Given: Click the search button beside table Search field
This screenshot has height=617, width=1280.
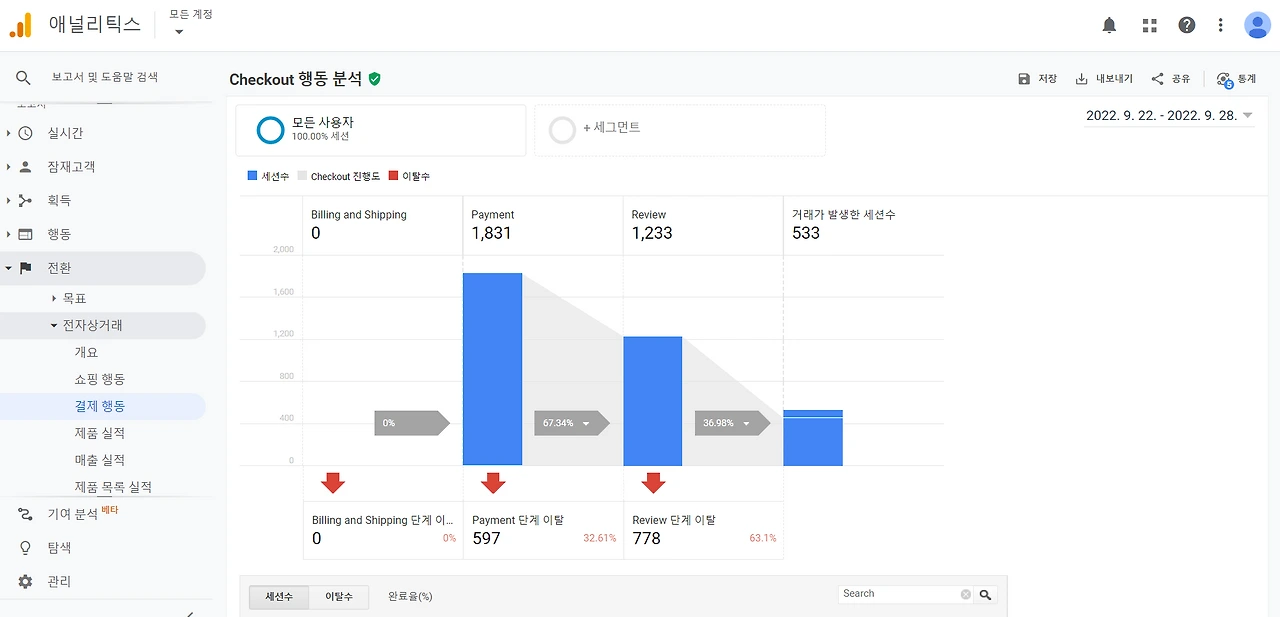Looking at the screenshot, I should coord(986,594).
